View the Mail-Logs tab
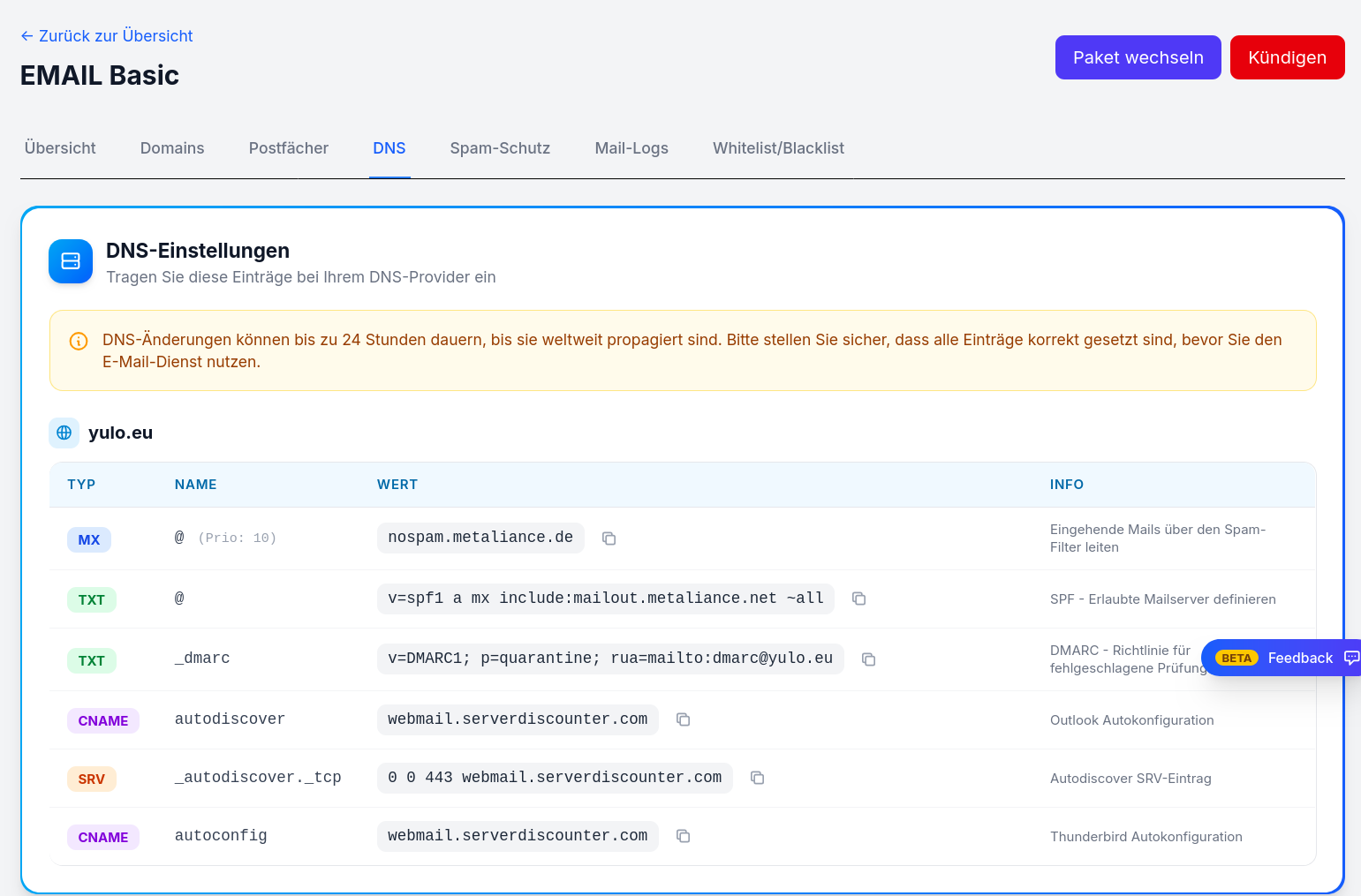 631,148
